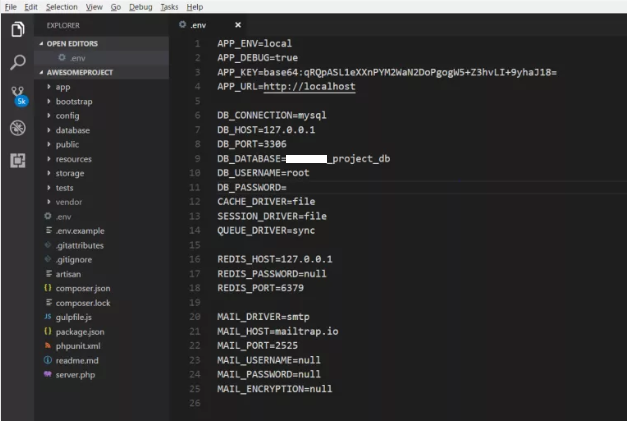Open the Extensions view in activity bar
The height and width of the screenshot is (421, 627).
click(18, 160)
